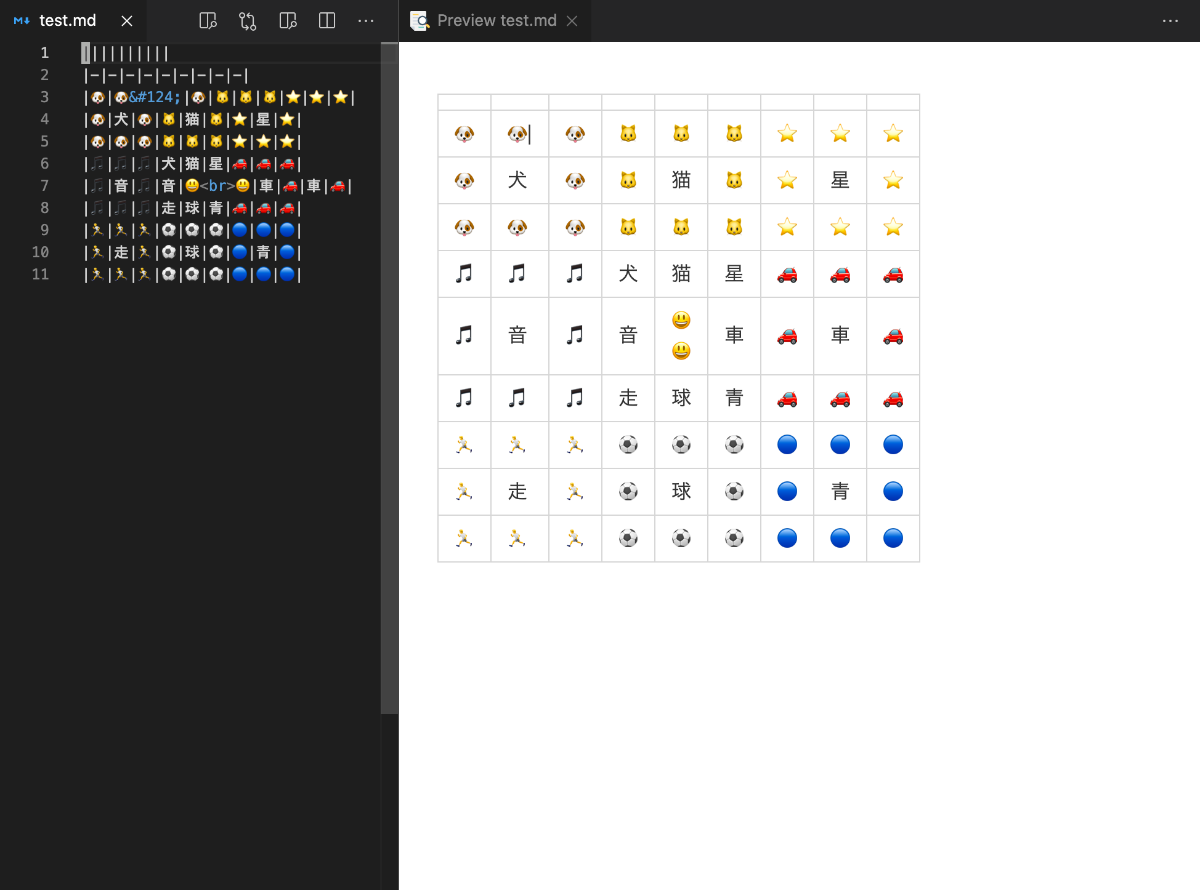This screenshot has height=890, width=1200.
Task: Click 青 next to red car in preview
Action: coord(734,398)
